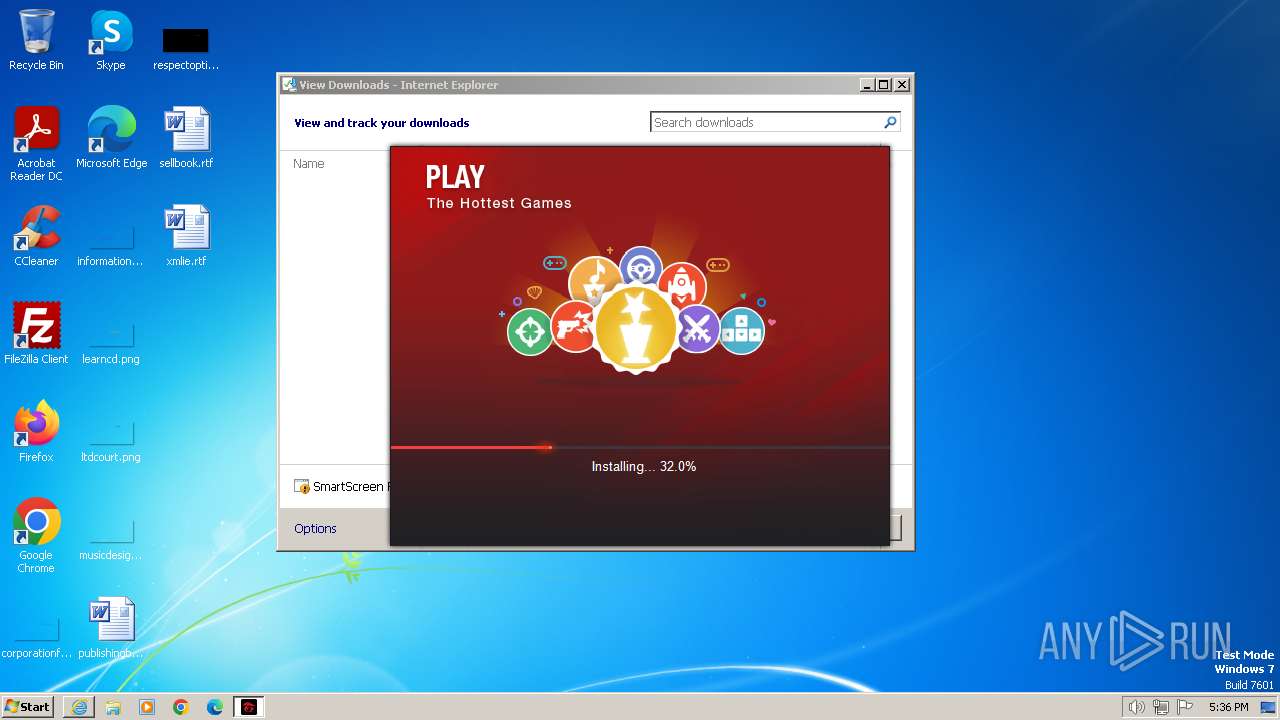Viewport: 1280px width, 720px height.
Task: Click the purple crossed swords game icon
Action: [698, 328]
